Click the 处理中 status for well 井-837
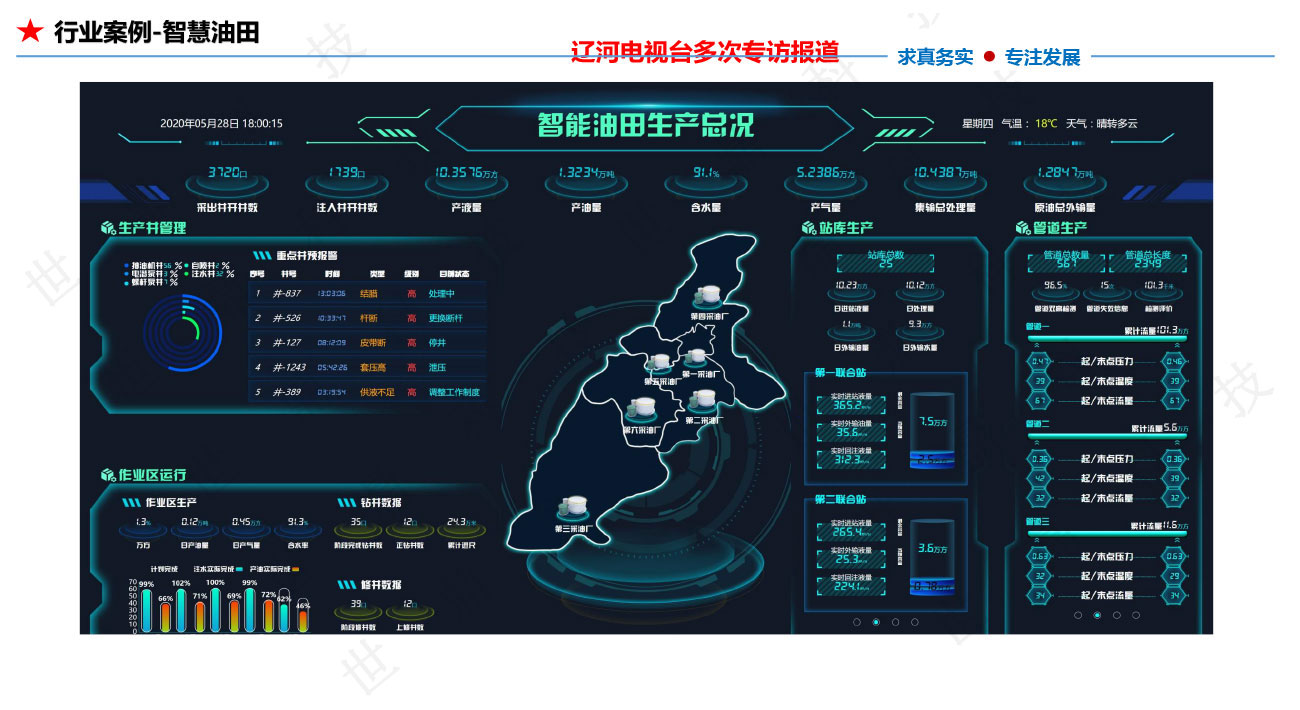This screenshot has width=1300, height=710. pyautogui.click(x=441, y=293)
